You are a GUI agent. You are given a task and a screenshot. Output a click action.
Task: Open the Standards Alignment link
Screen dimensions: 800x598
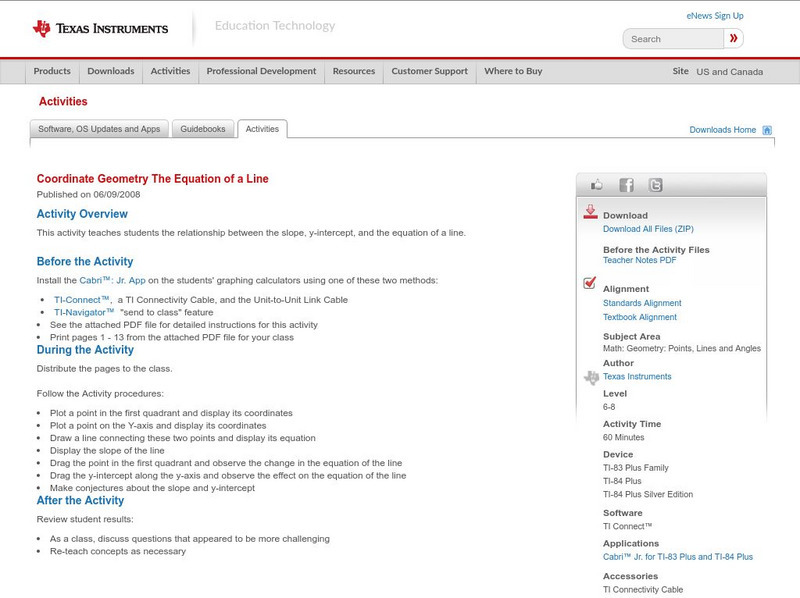coord(642,303)
